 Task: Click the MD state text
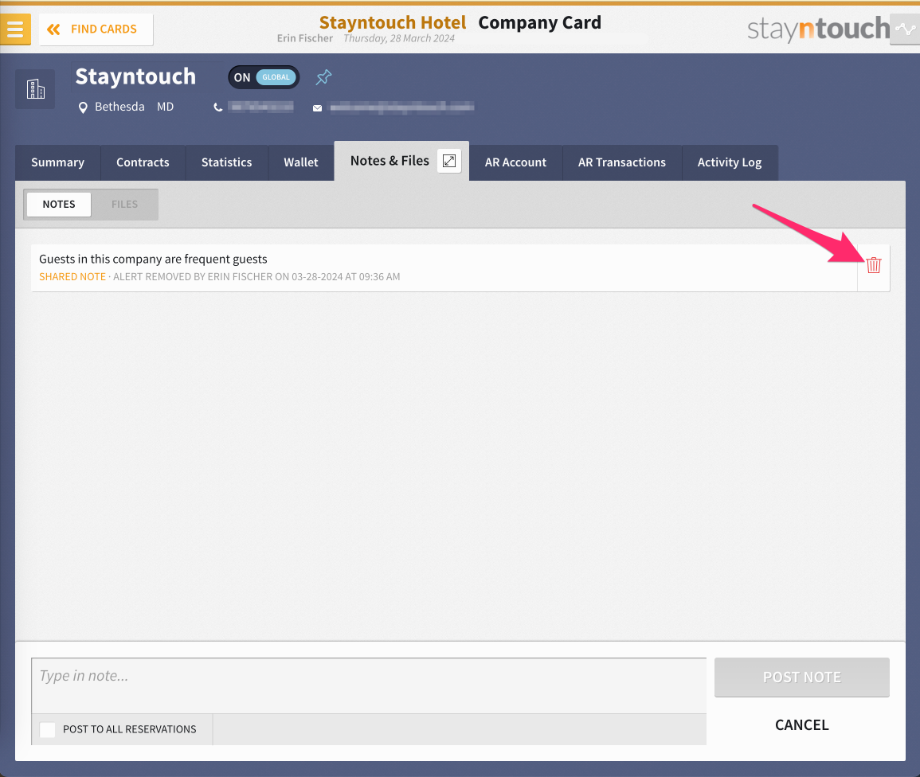click(x=165, y=107)
